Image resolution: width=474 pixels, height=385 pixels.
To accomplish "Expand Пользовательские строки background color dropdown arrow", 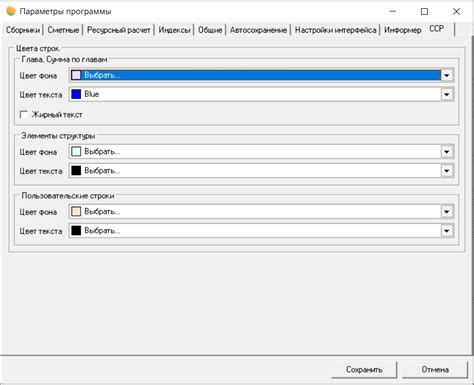I will 446,212.
